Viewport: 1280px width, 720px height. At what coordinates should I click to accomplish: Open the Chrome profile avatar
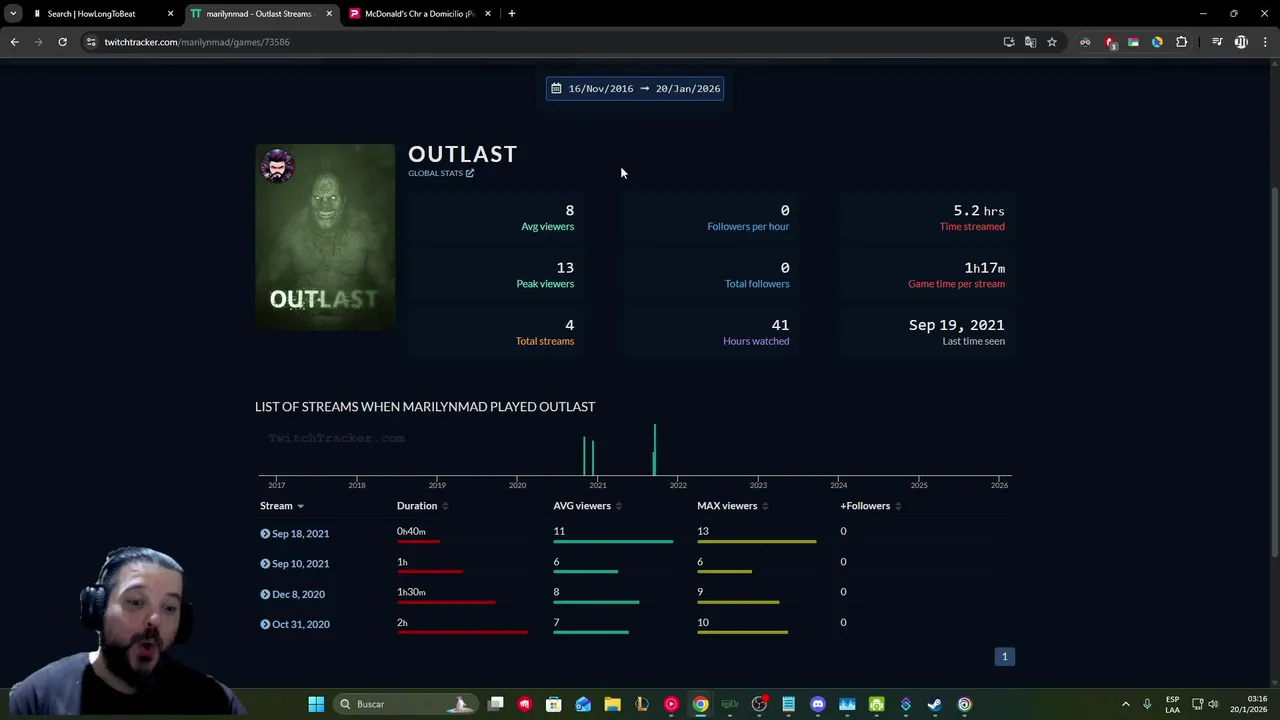pyautogui.click(x=1241, y=42)
